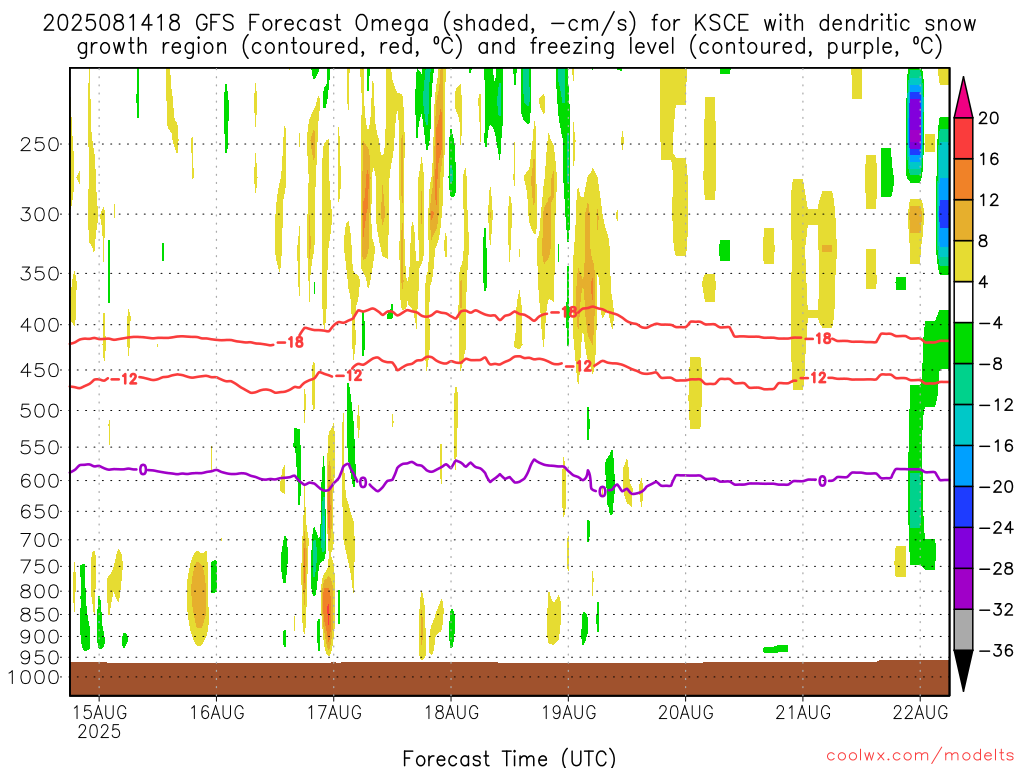Click the gray -36 to -32 colorbar swatch
This screenshot has width=1024, height=768.
pos(963,630)
